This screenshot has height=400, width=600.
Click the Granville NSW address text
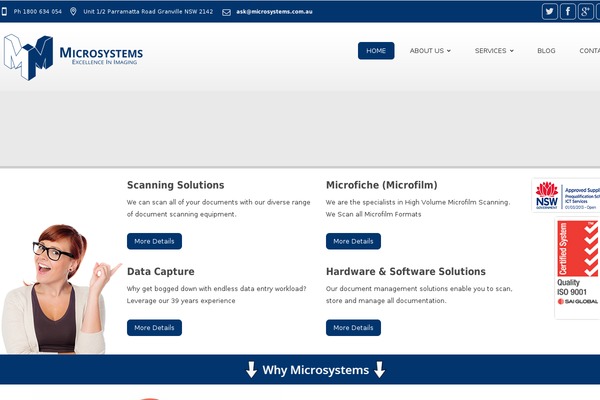tap(148, 11)
